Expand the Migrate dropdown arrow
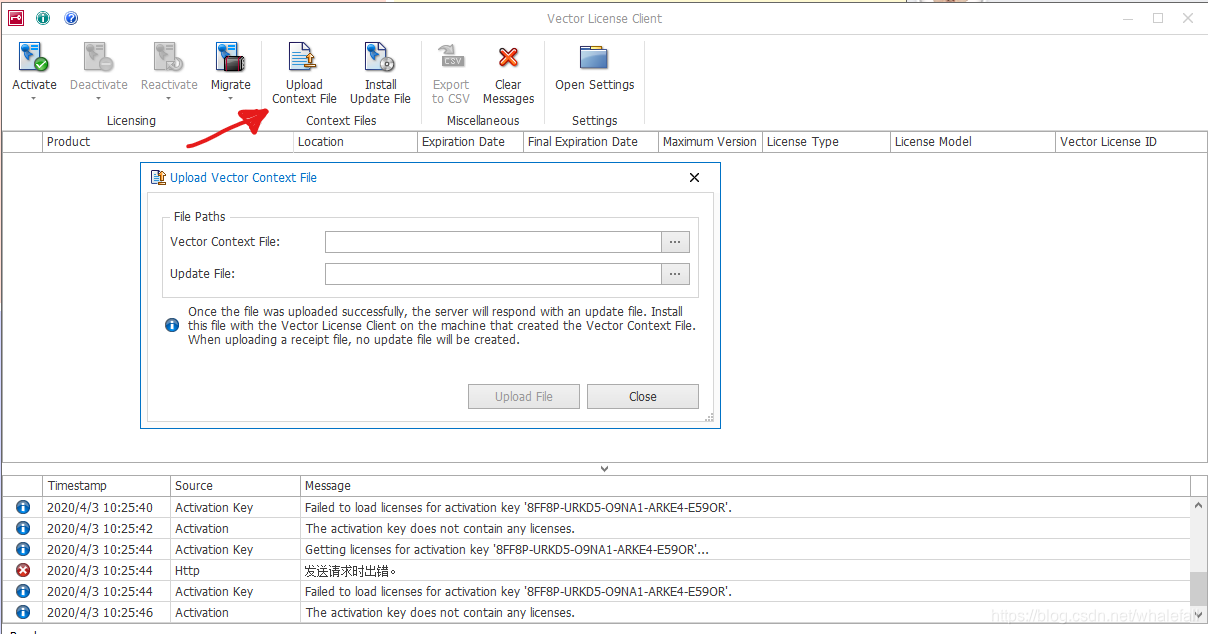1208x634 pixels. (x=230, y=99)
